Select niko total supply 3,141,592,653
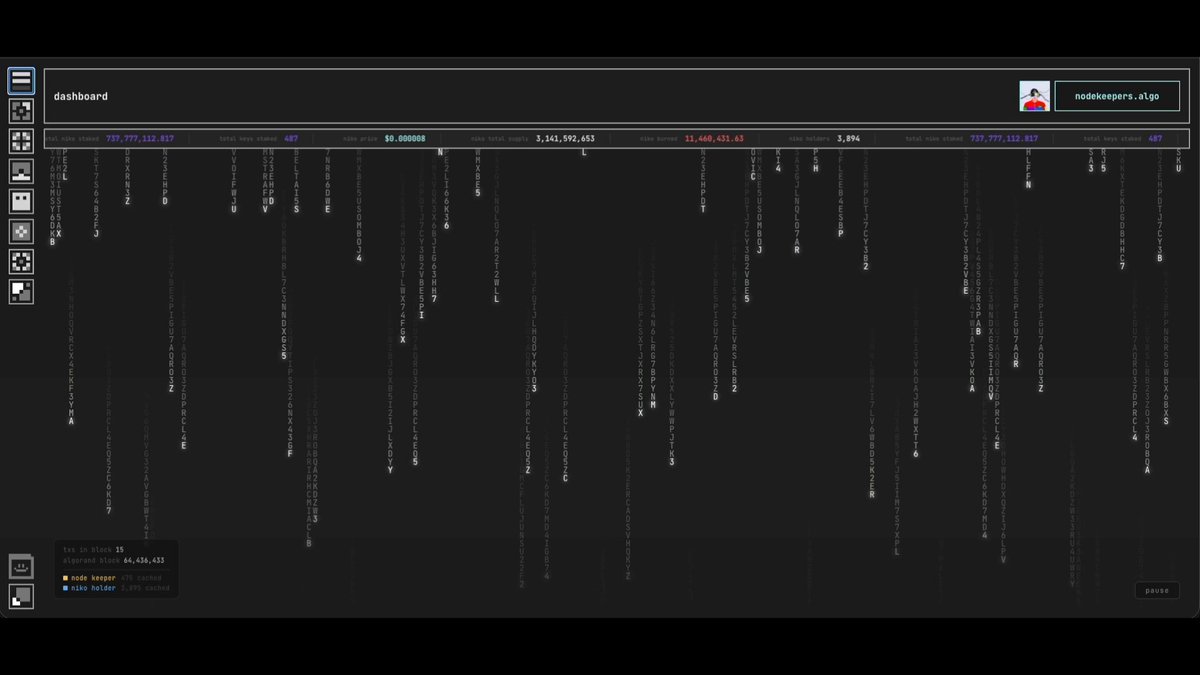This screenshot has width=1200, height=675. coord(565,139)
